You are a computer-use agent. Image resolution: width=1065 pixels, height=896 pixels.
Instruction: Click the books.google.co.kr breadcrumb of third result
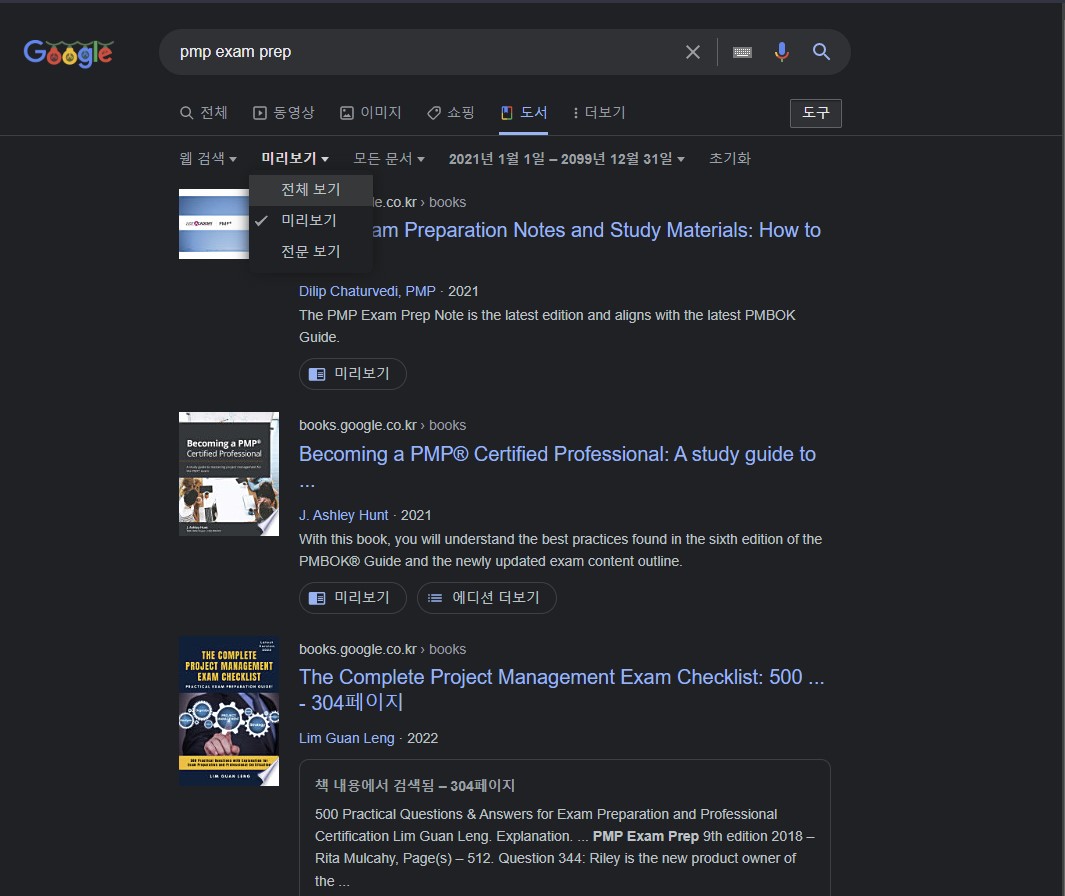point(382,649)
